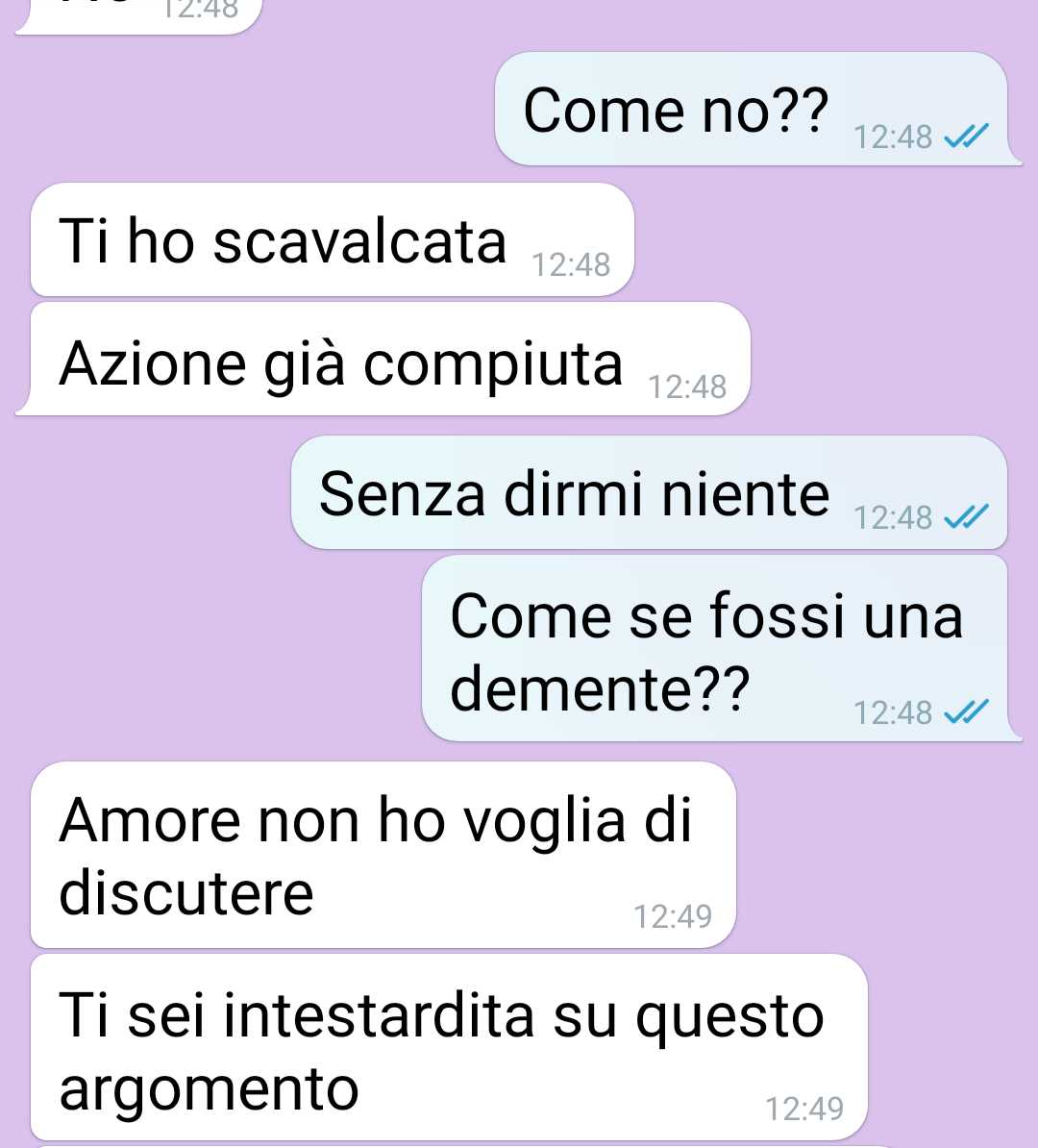
Task: Click the 12:48 timestamp on 'Come no??'
Action: [893, 137]
